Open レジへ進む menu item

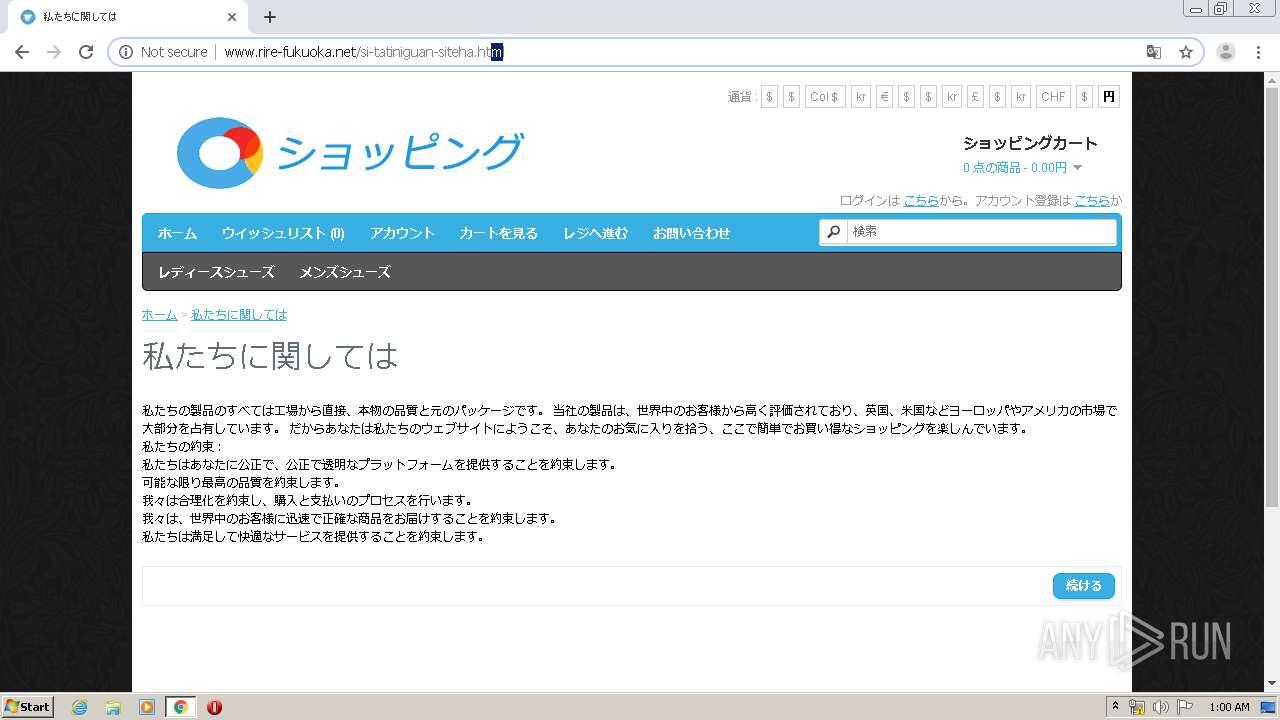595,233
